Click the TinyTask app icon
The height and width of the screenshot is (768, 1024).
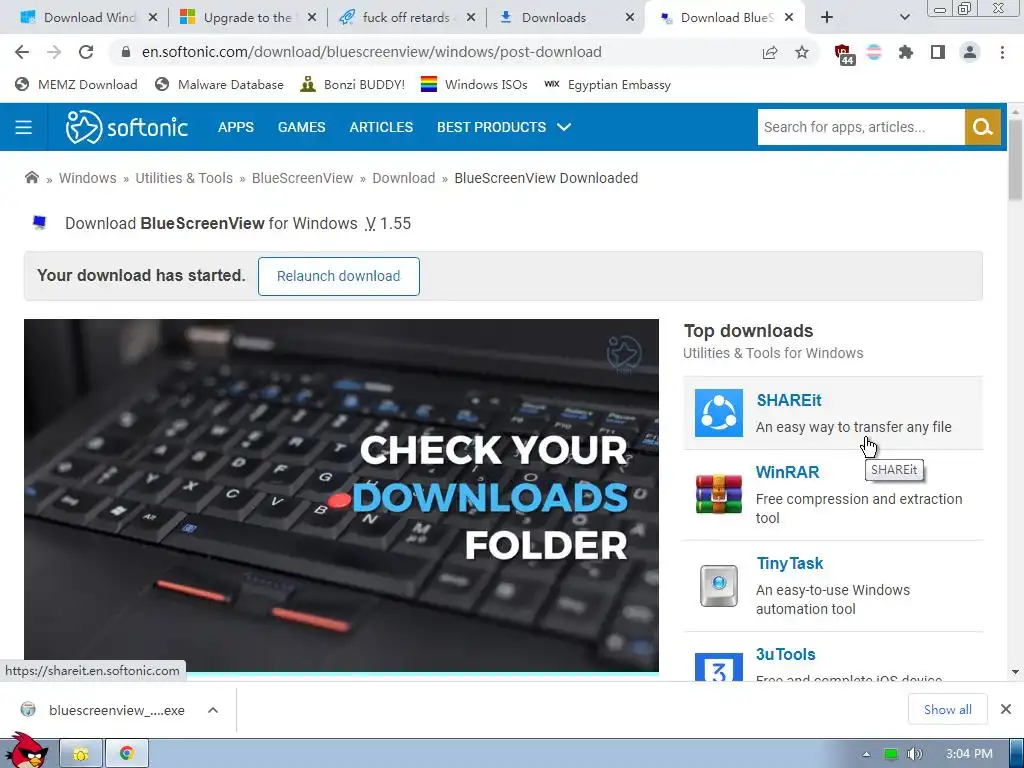pyautogui.click(x=718, y=586)
